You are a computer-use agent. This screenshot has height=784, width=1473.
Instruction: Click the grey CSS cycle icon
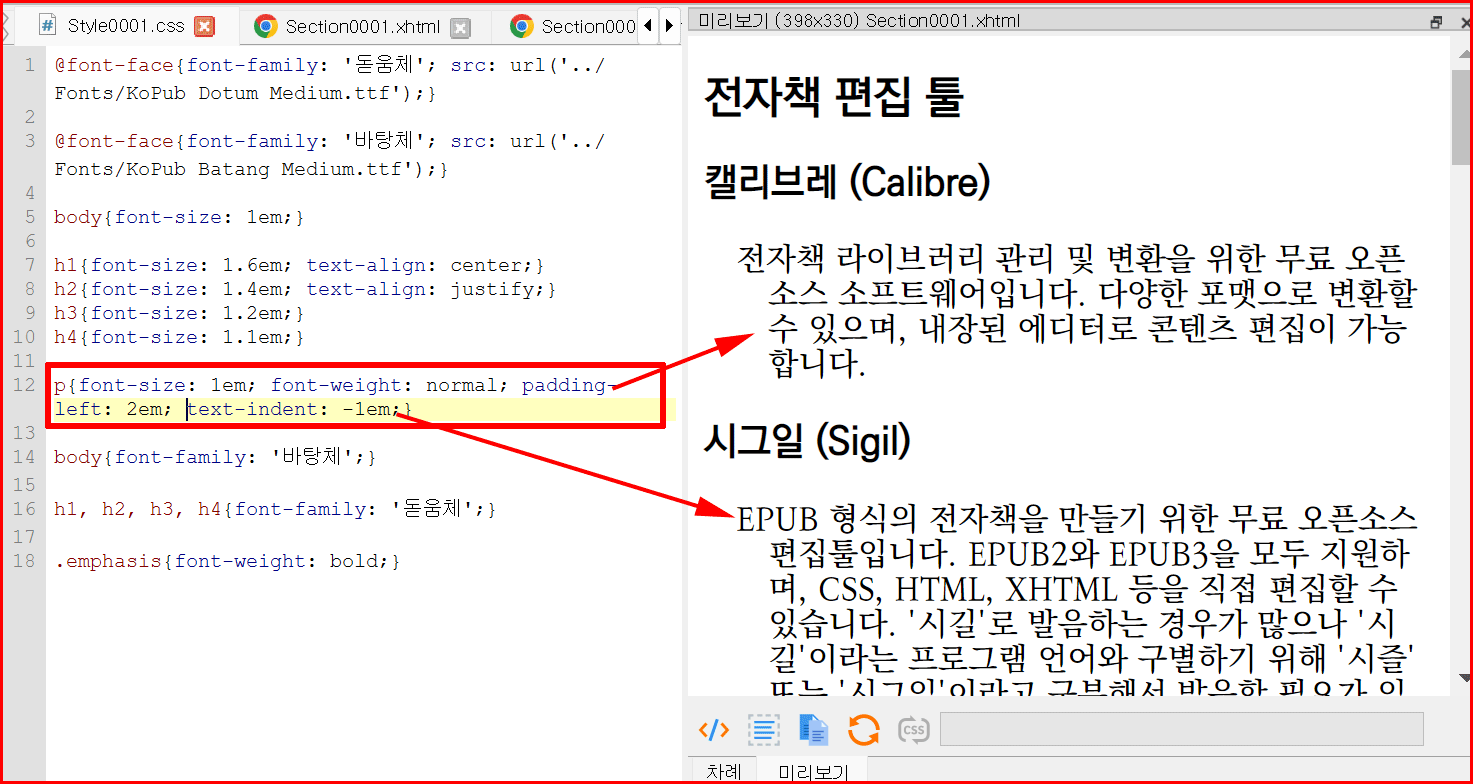[913, 730]
